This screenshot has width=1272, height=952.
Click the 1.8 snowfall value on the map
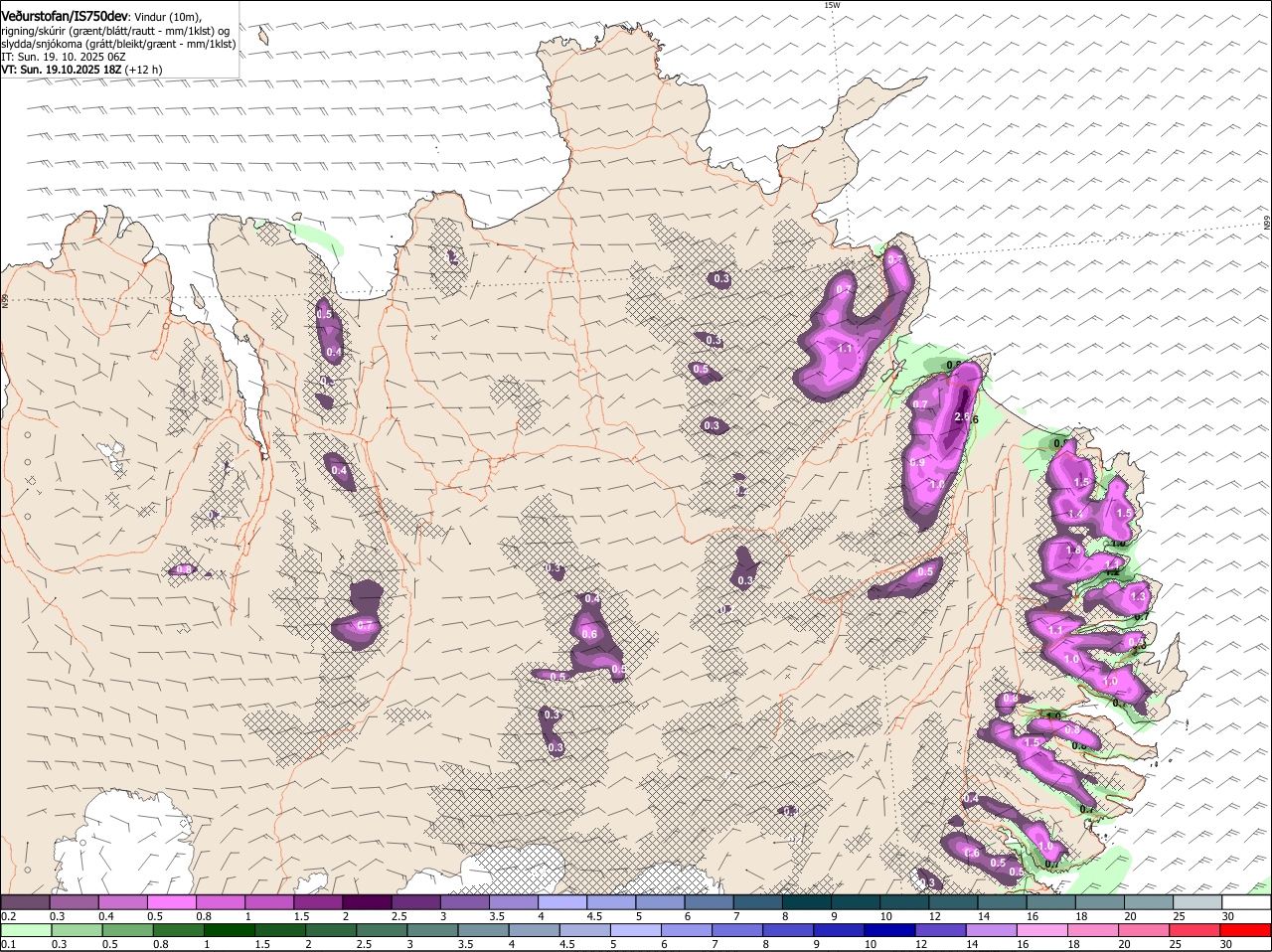point(1073,551)
